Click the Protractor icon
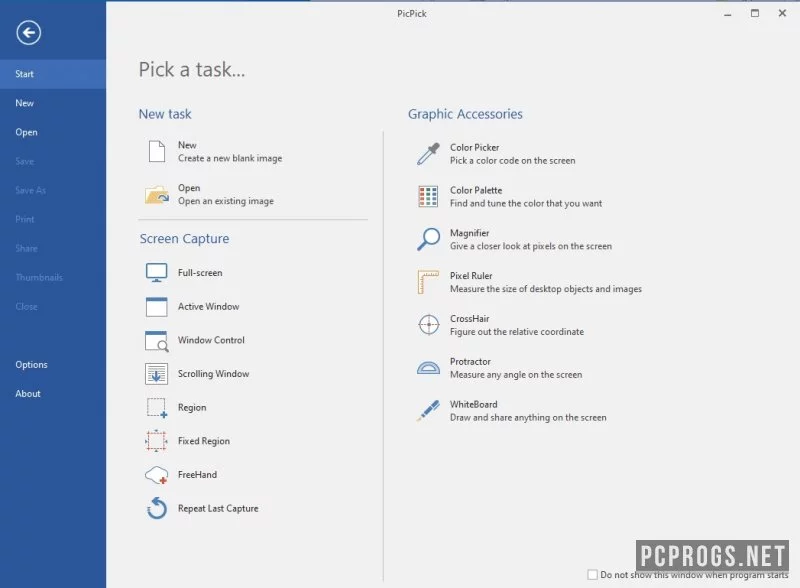Screen dimensions: 800x588 pos(428,368)
